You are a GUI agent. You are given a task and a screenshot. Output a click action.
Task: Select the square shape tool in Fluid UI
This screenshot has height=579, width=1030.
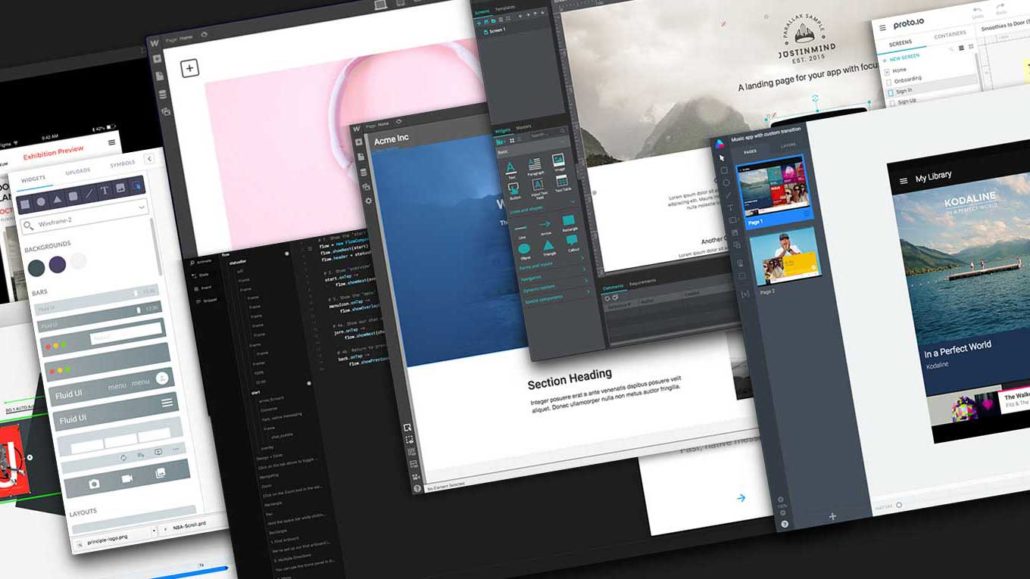tap(25, 204)
